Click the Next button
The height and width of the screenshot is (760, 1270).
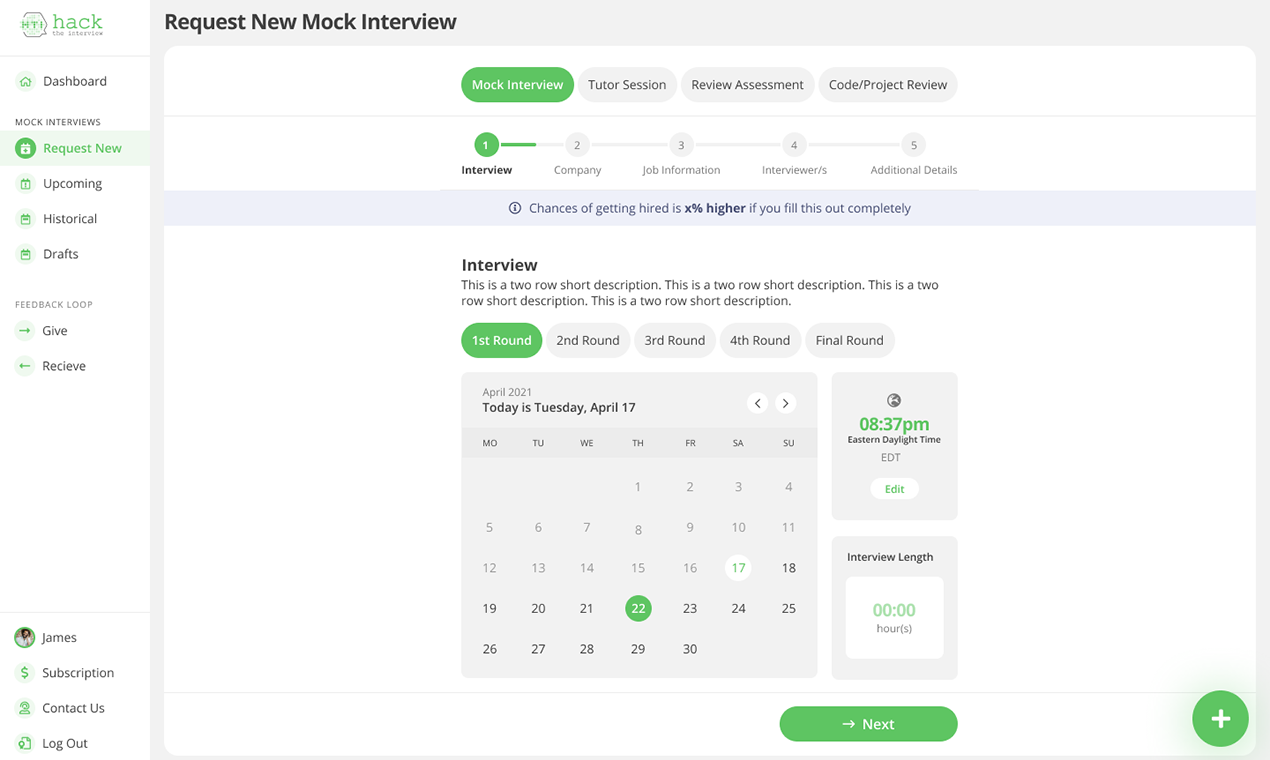[868, 724]
